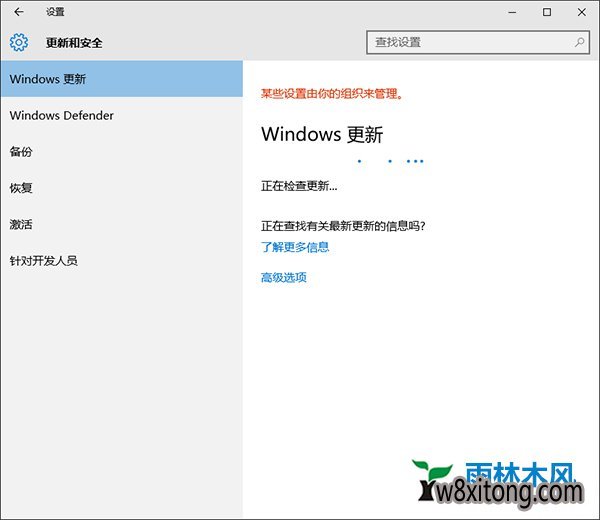Maximize the Settings window
The height and width of the screenshot is (520, 600).
click(547, 12)
